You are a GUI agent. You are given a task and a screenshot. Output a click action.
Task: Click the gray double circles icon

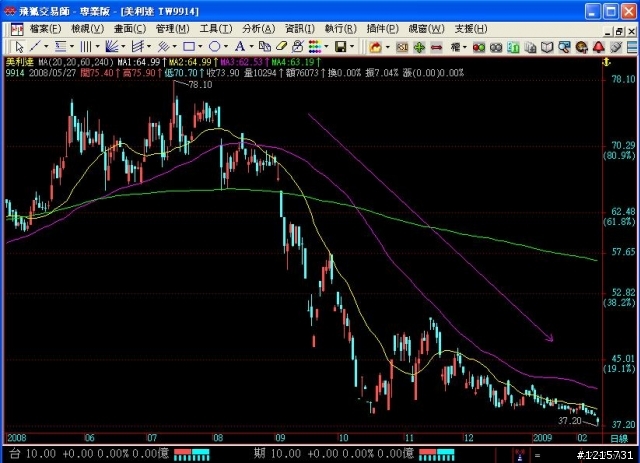496,48
